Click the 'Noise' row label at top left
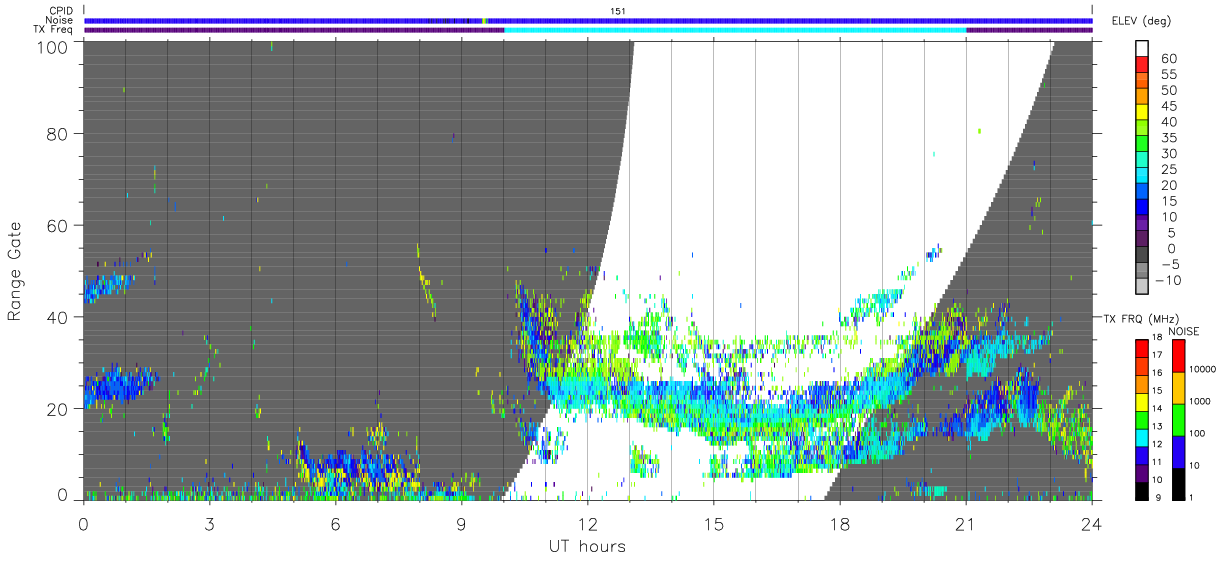The height and width of the screenshot is (567, 1228). pos(59,20)
